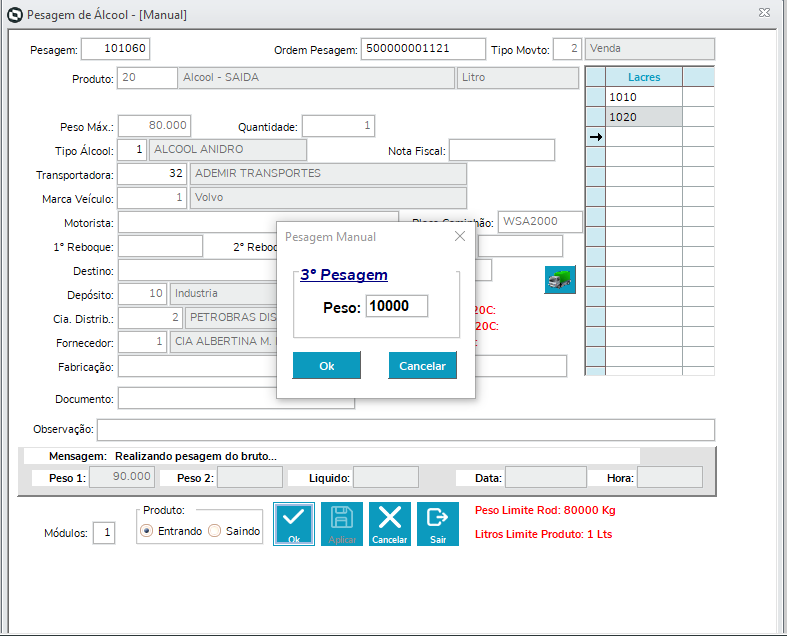Click the Produto code field 20
Viewport: 787px width, 636px height.
(147, 78)
